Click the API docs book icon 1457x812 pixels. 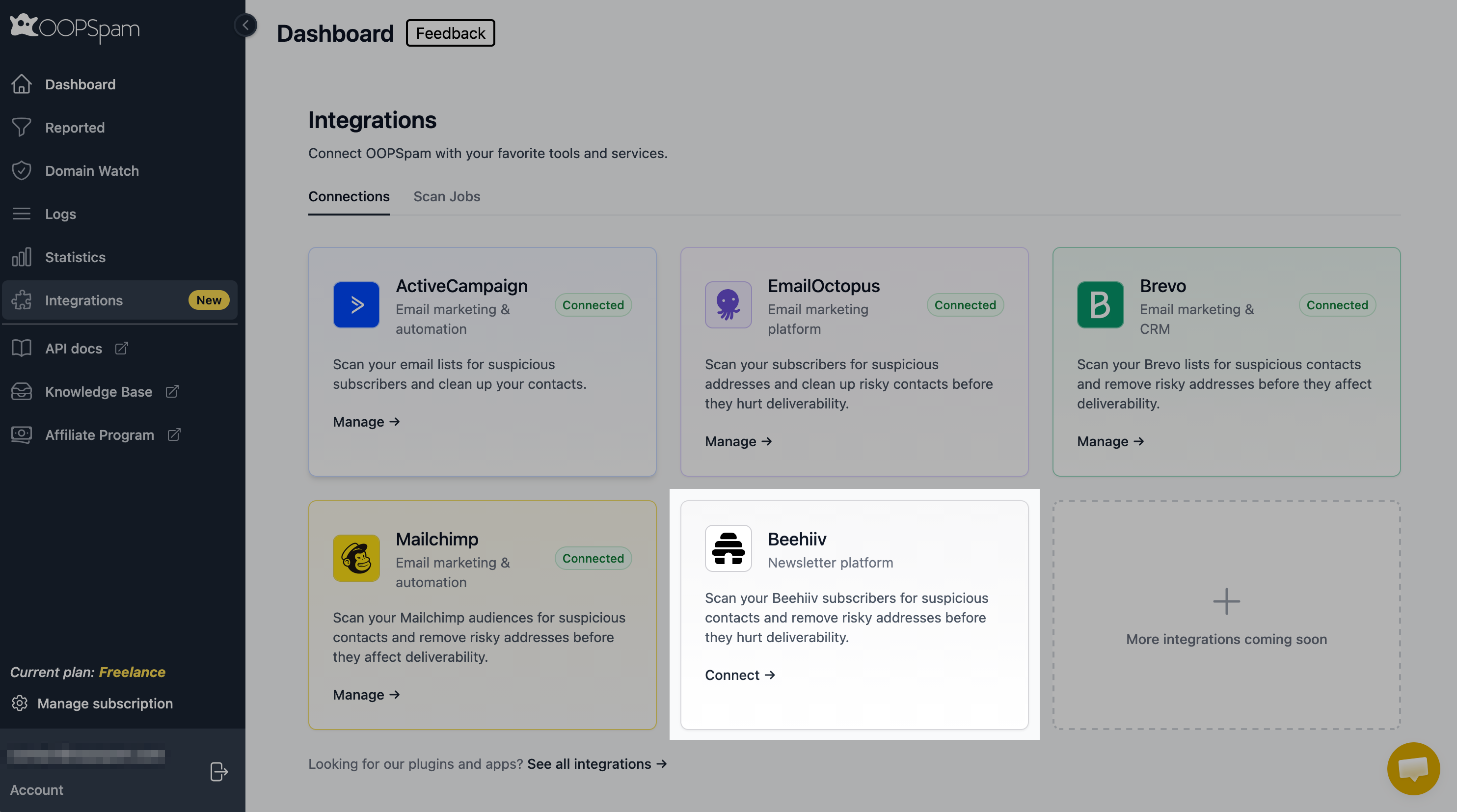click(x=22, y=349)
